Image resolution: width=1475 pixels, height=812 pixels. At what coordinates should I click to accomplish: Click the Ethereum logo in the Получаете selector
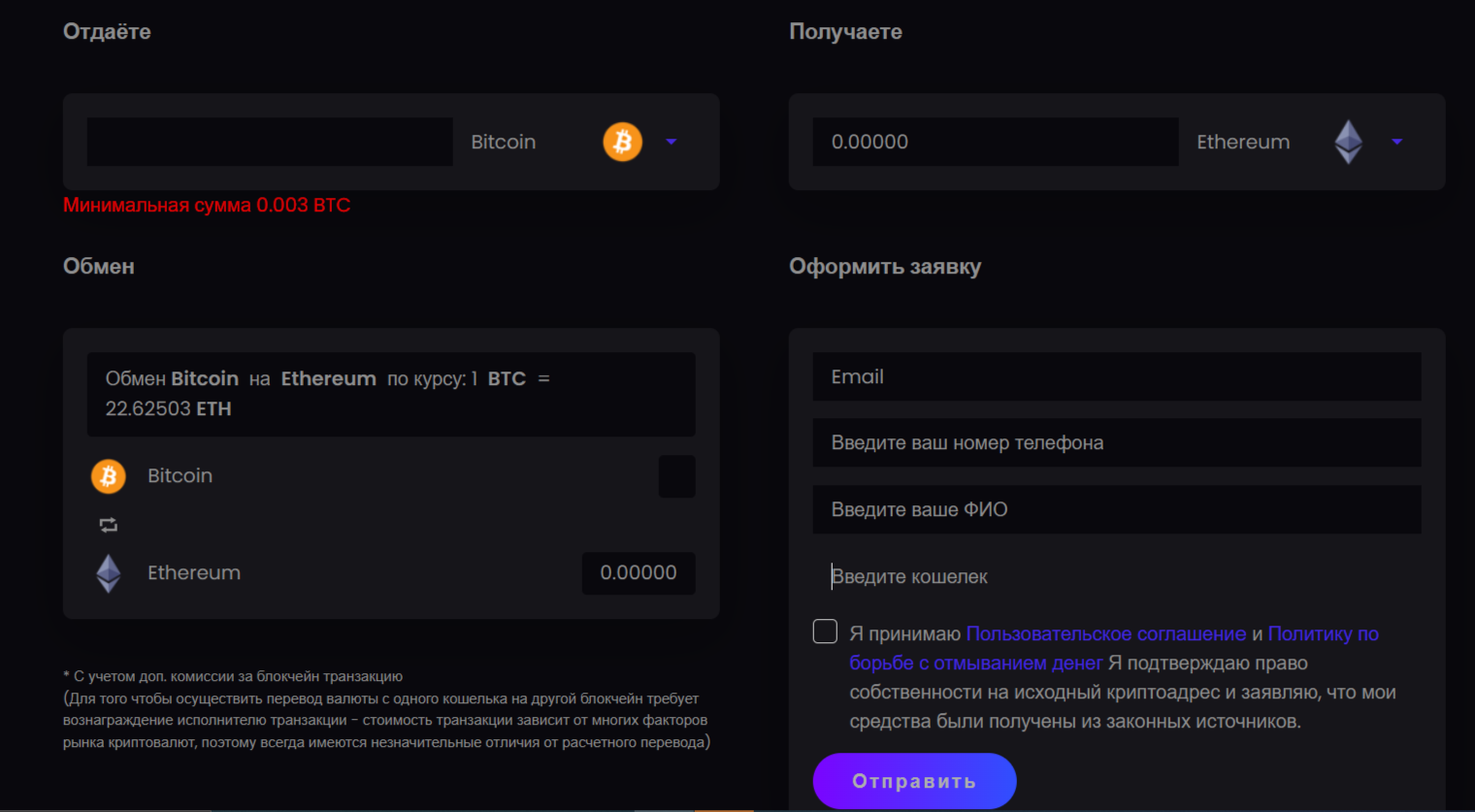click(x=1349, y=142)
